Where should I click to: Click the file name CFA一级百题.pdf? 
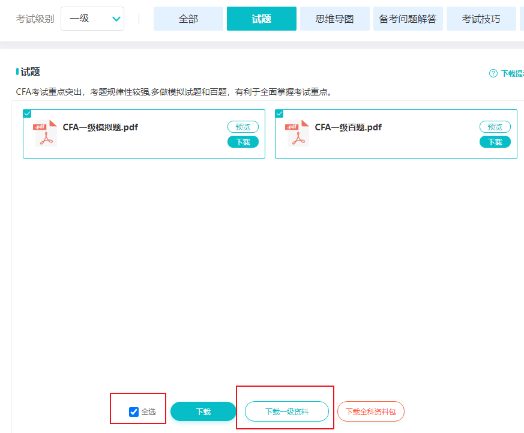[348, 127]
